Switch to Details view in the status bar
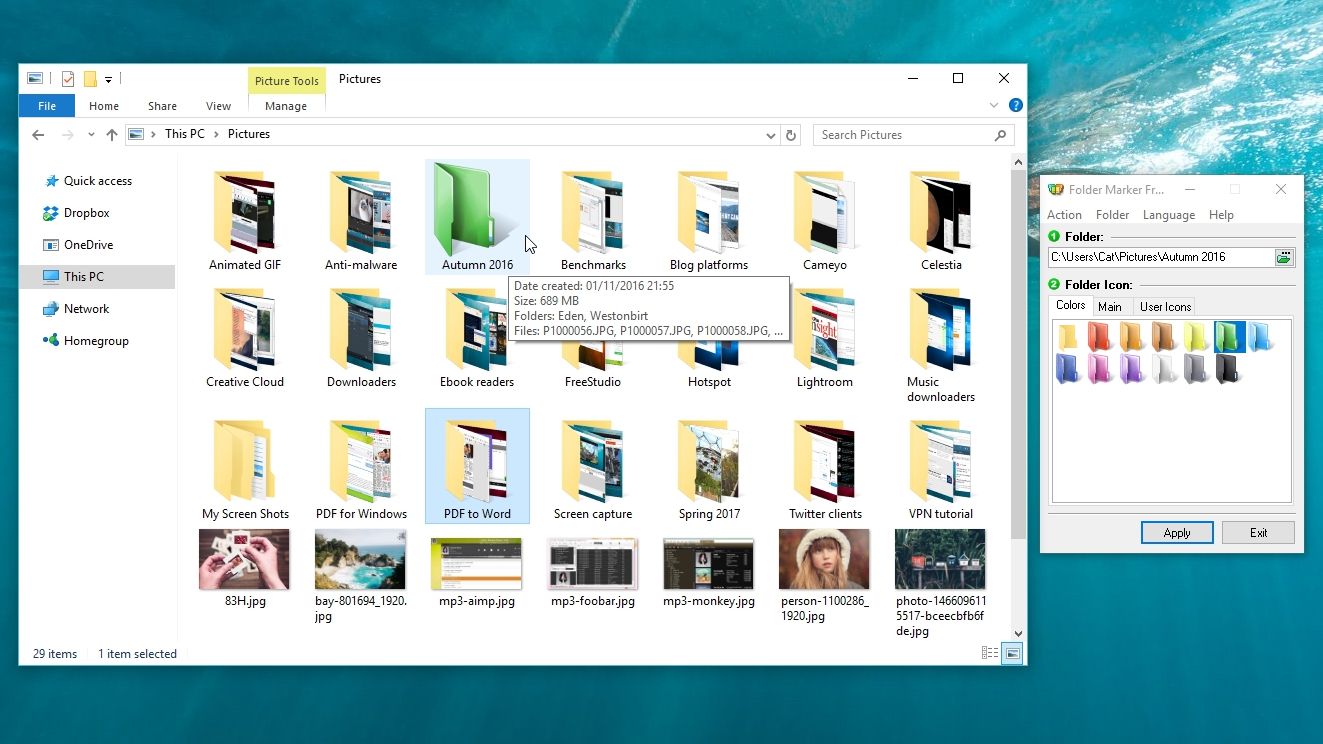This screenshot has width=1323, height=744. [x=990, y=652]
